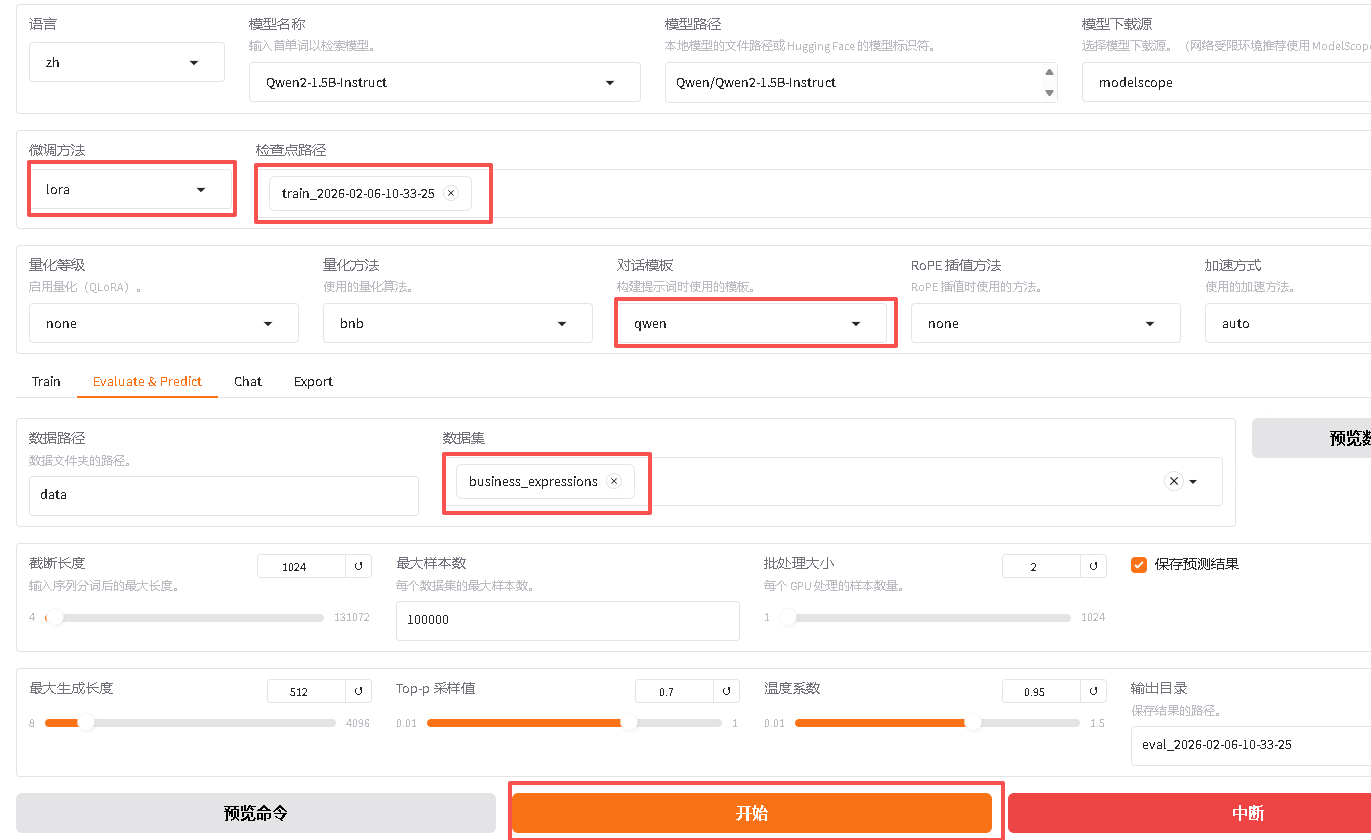
Task: Start evaluation with the 开始 button
Action: coord(752,813)
